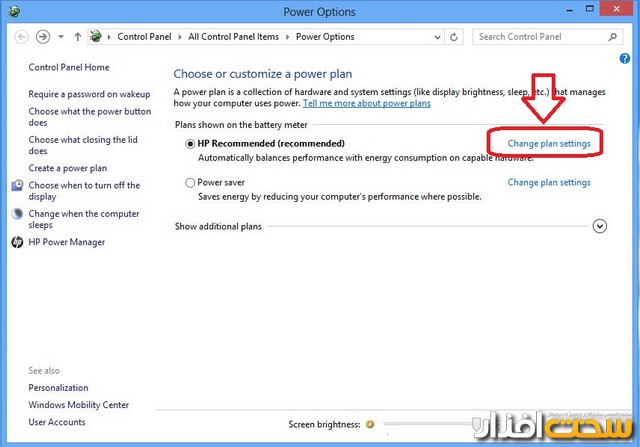
Task: Open Tell me more about power plans
Action: click(x=367, y=103)
